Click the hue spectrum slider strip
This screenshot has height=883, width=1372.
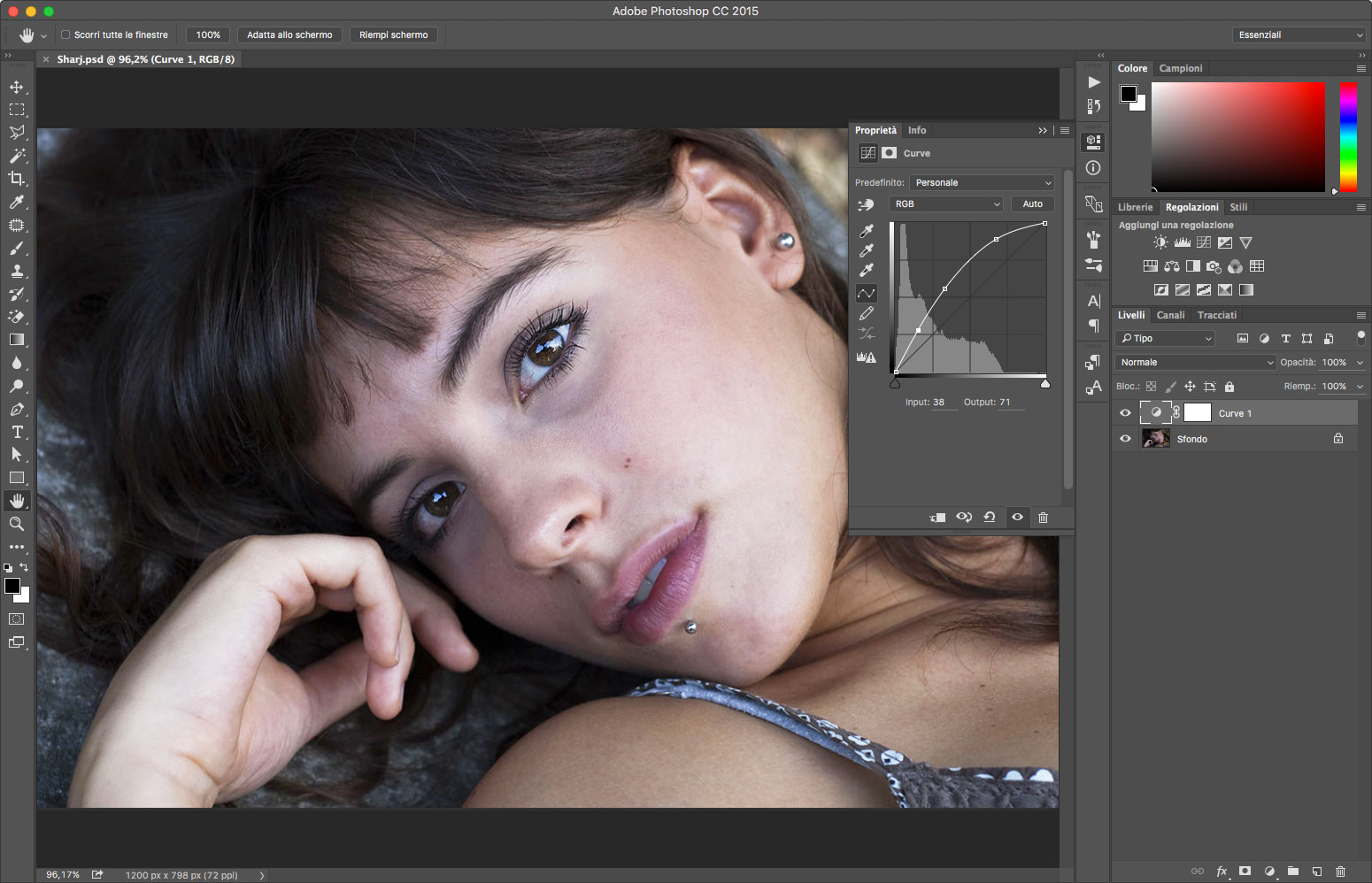pyautogui.click(x=1348, y=137)
